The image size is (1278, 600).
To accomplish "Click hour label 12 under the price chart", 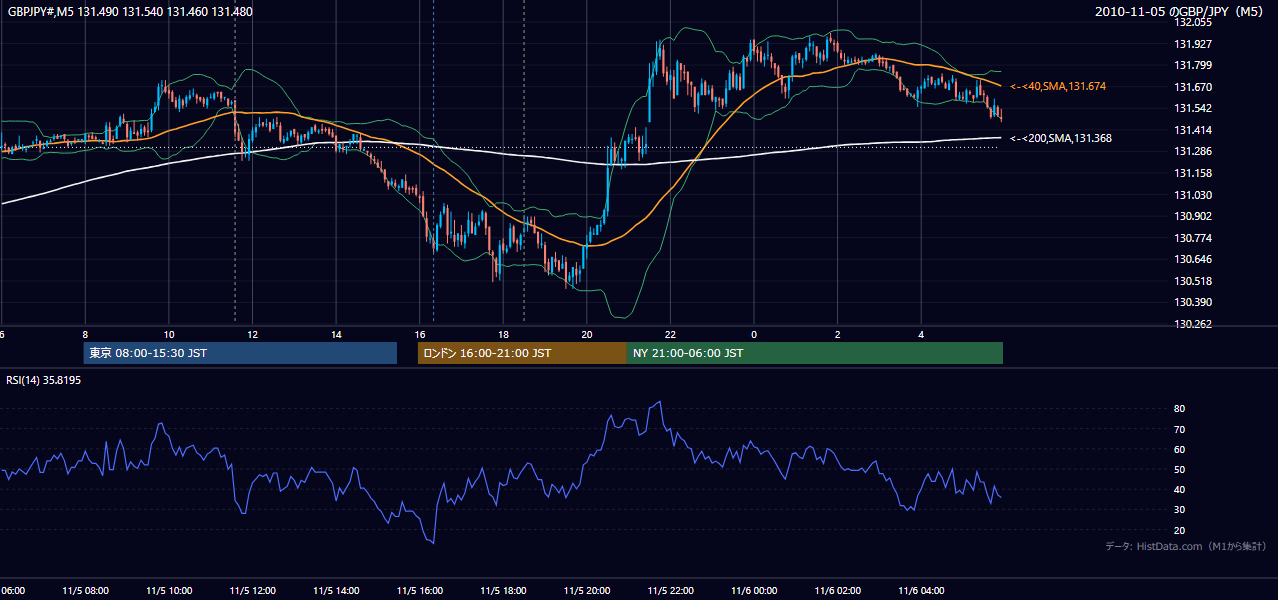I will (x=253, y=334).
